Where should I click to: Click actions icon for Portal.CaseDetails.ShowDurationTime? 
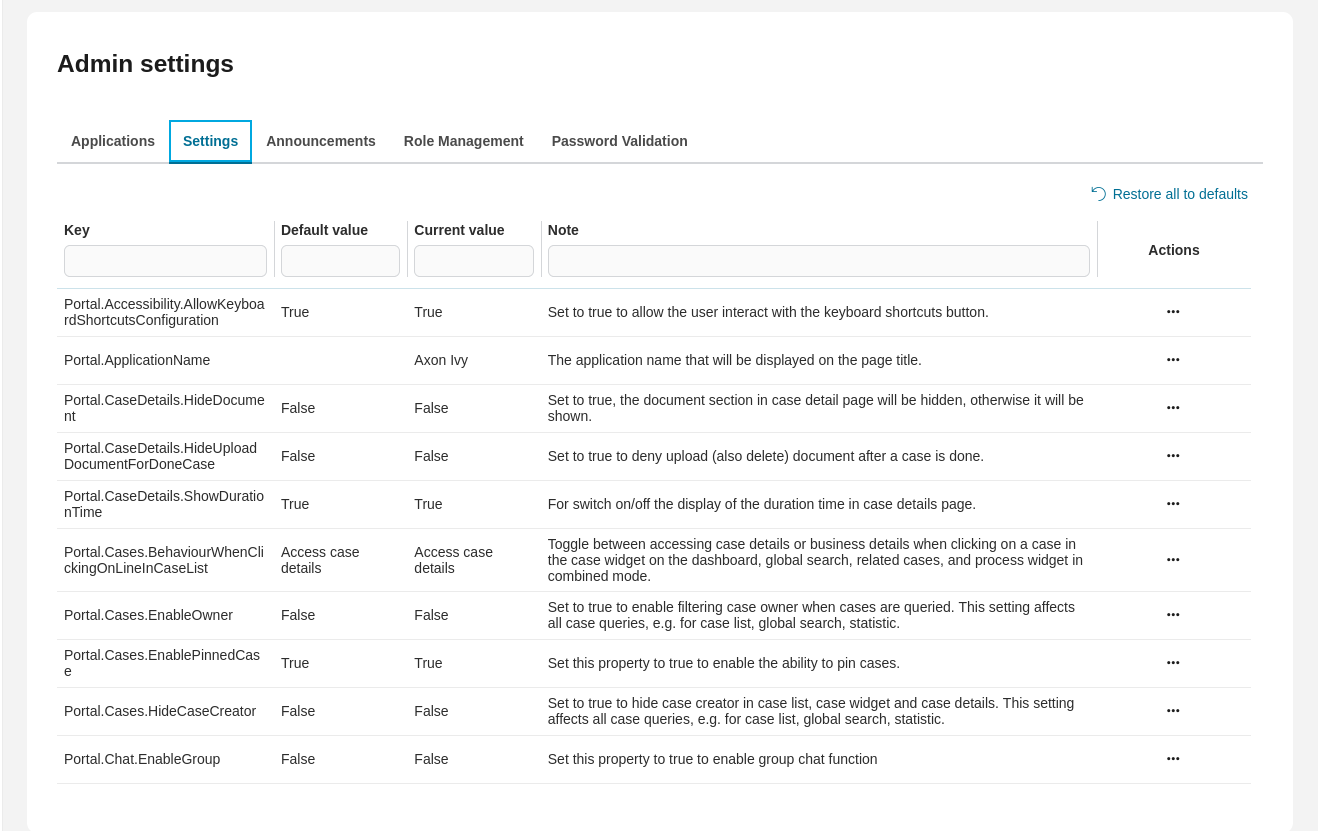tap(1172, 504)
